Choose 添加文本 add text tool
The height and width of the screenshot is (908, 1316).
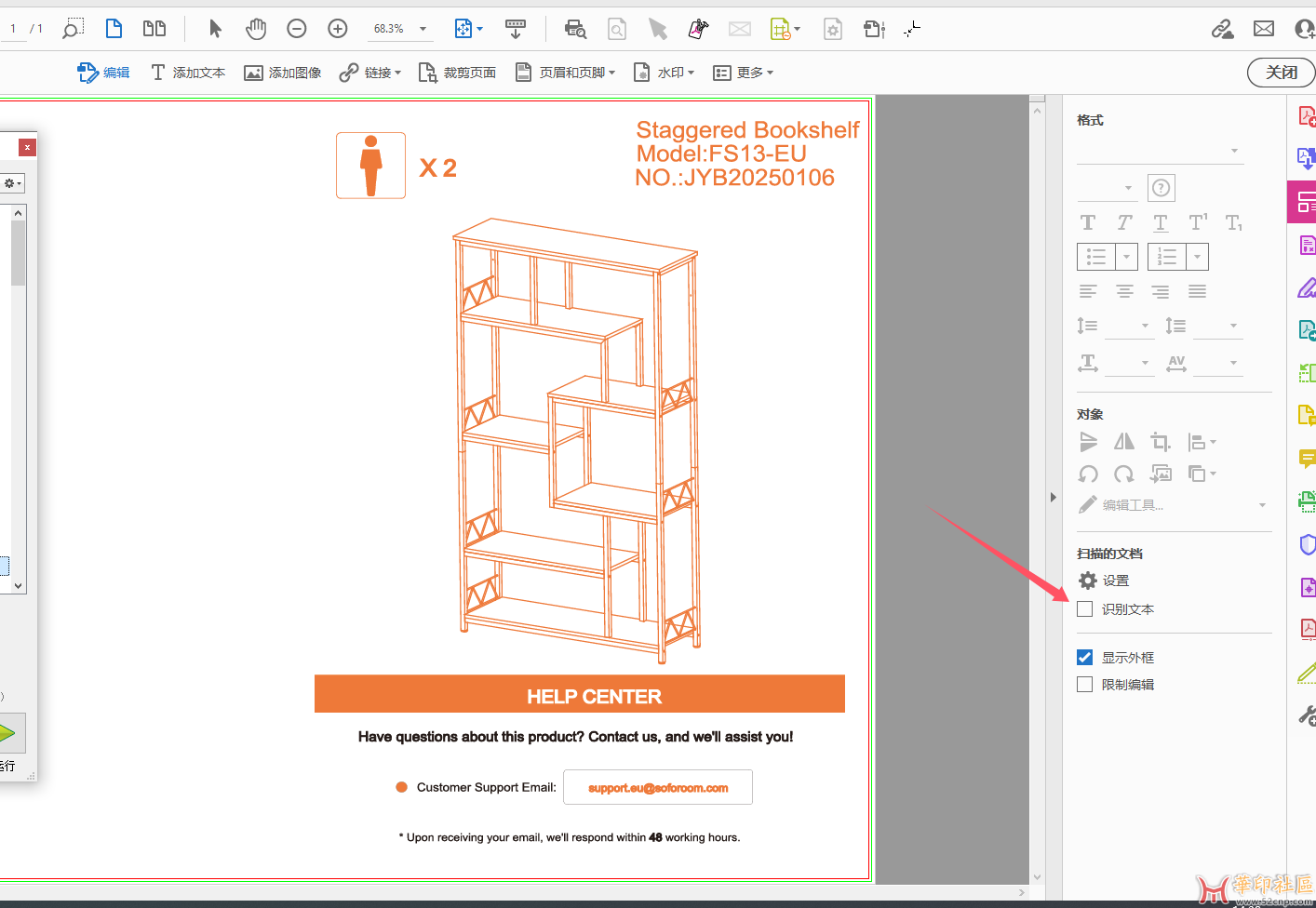click(188, 73)
